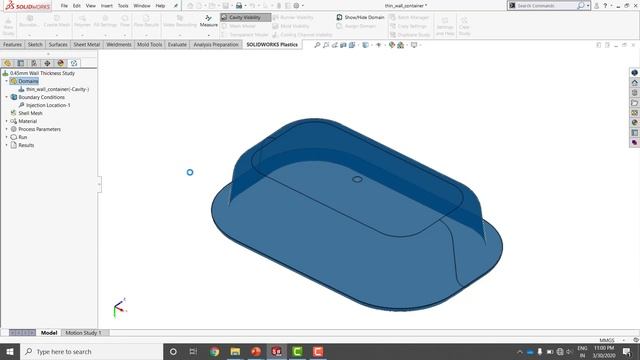Click in the Search Commands field

[x=546, y=6]
